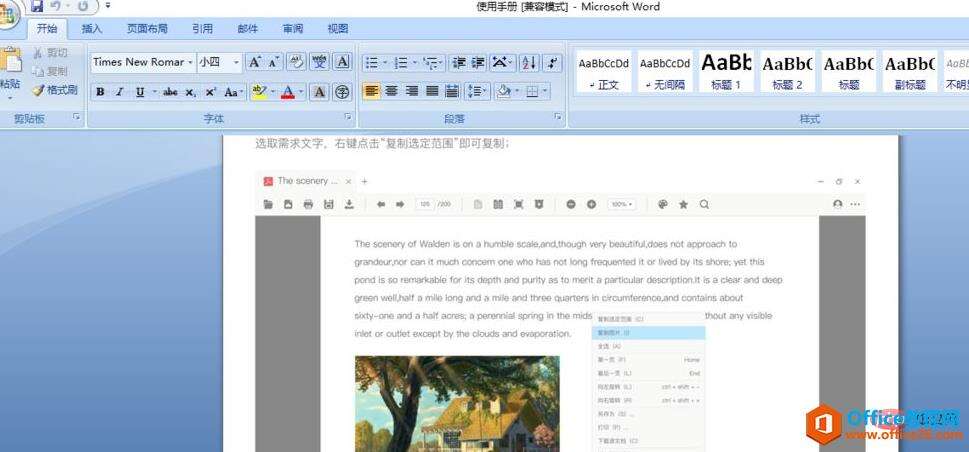This screenshot has width=969, height=452.
Task: Click the Grow Font icon
Action: pos(254,62)
